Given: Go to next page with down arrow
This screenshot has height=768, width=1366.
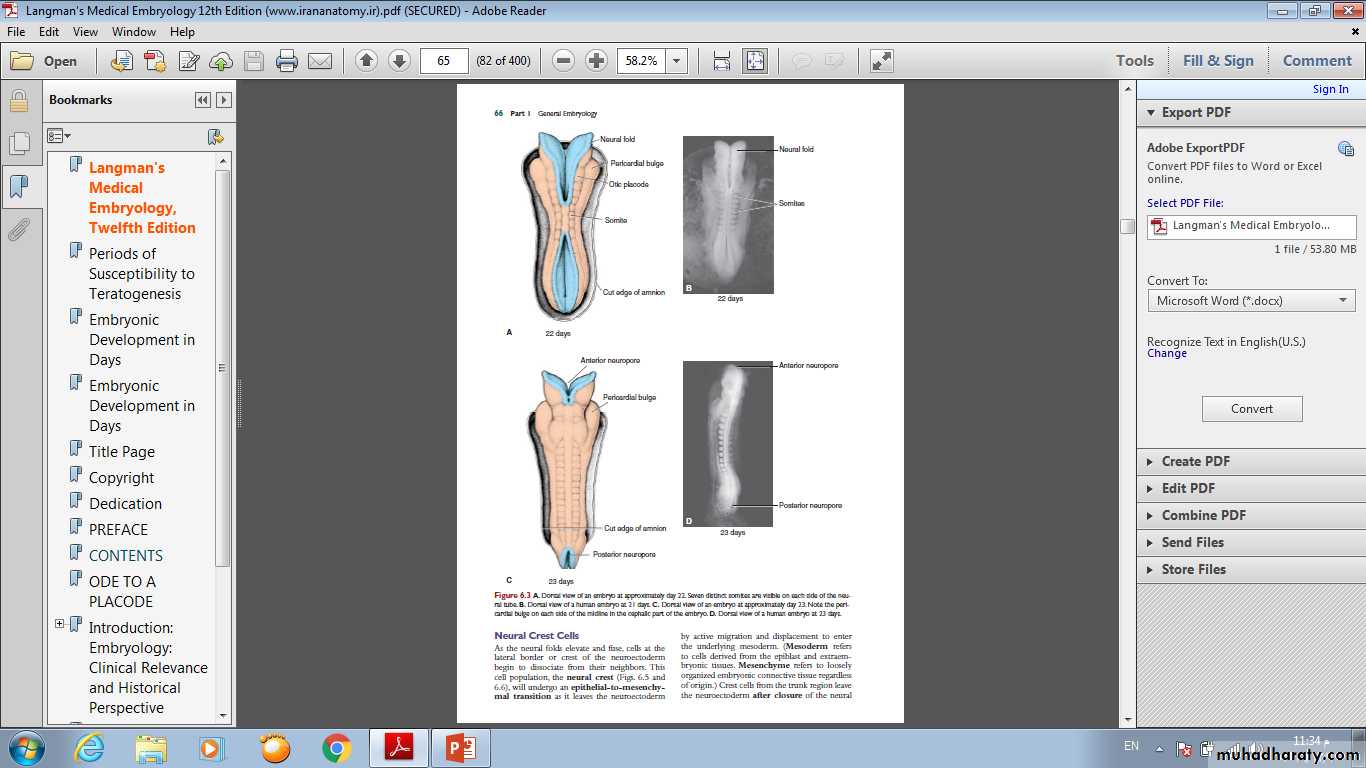Looking at the screenshot, I should click(399, 61).
